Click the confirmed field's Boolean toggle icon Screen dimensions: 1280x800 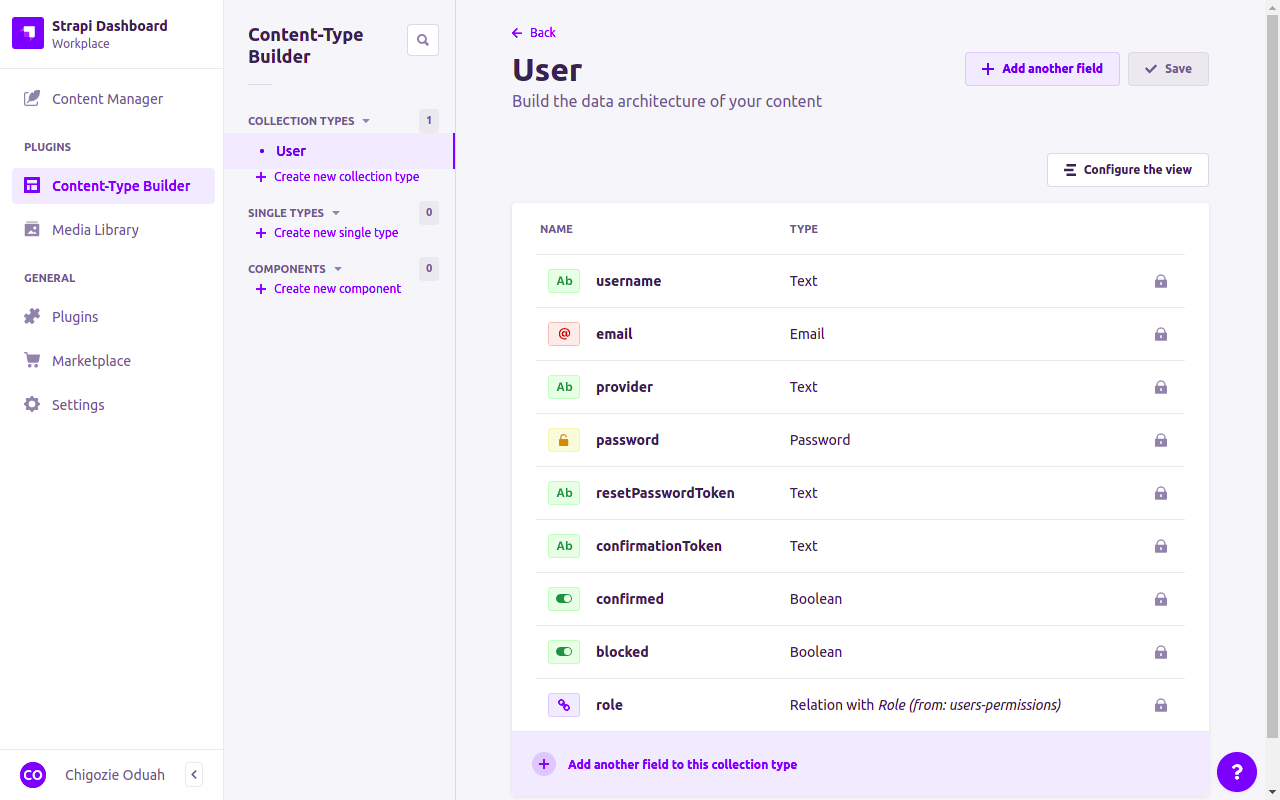point(564,599)
